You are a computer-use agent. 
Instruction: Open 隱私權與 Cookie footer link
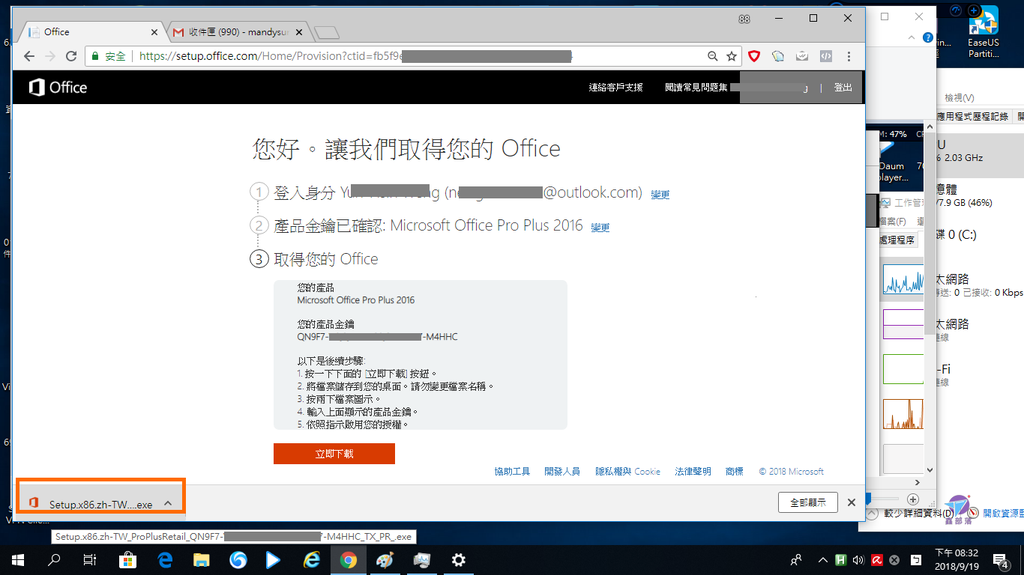(x=628, y=471)
